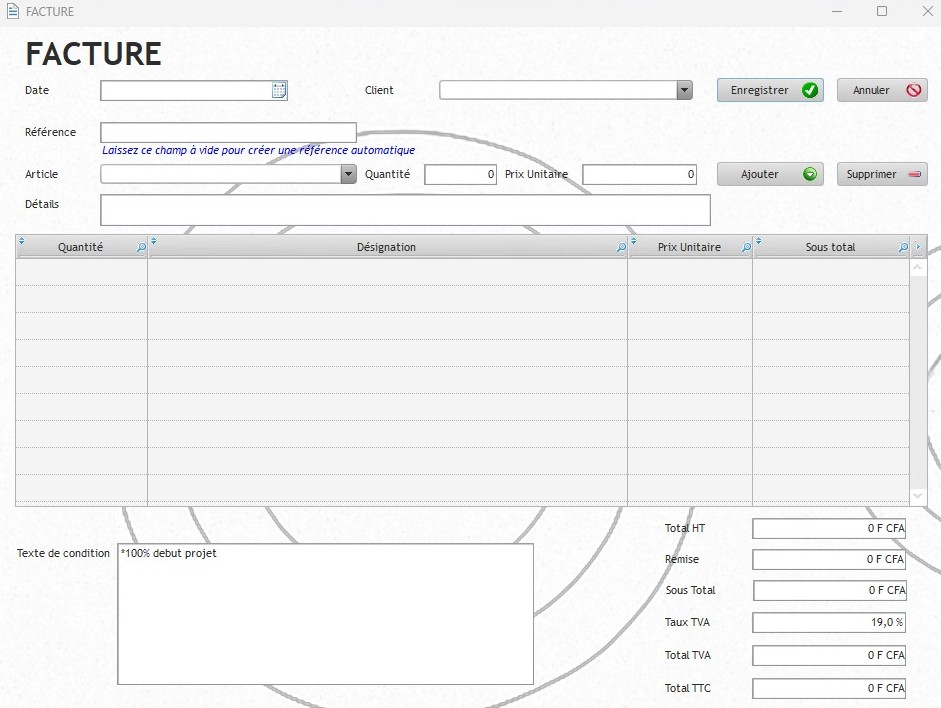
Task: Click in the Référence input field
Action: pyautogui.click(x=228, y=133)
